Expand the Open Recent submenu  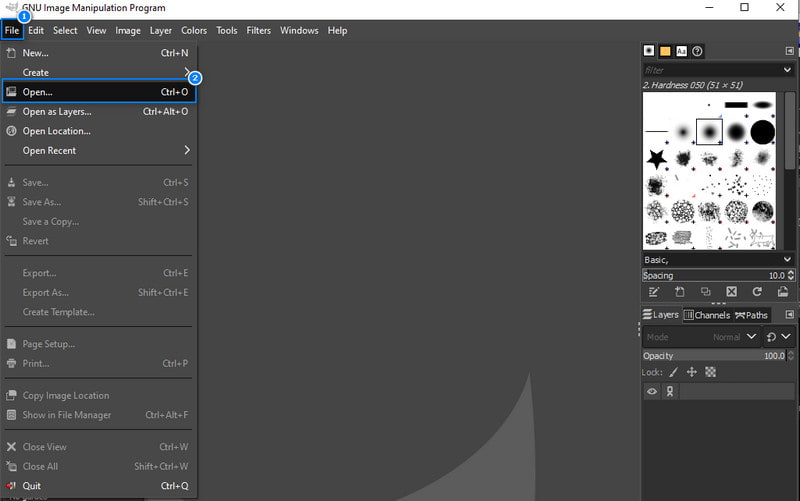pos(99,151)
